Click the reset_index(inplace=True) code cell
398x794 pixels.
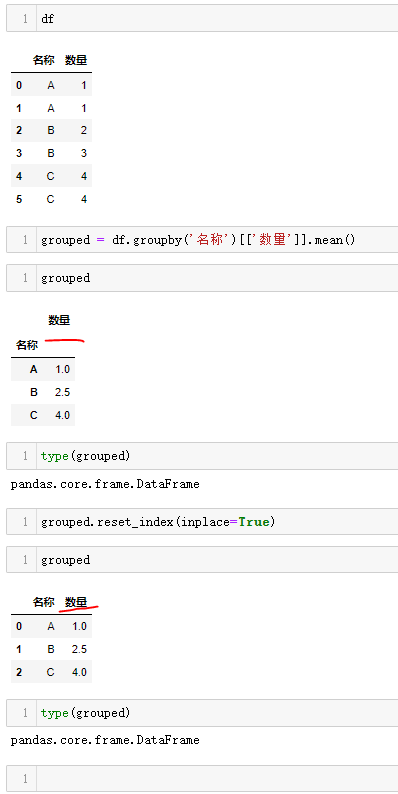click(x=203, y=522)
